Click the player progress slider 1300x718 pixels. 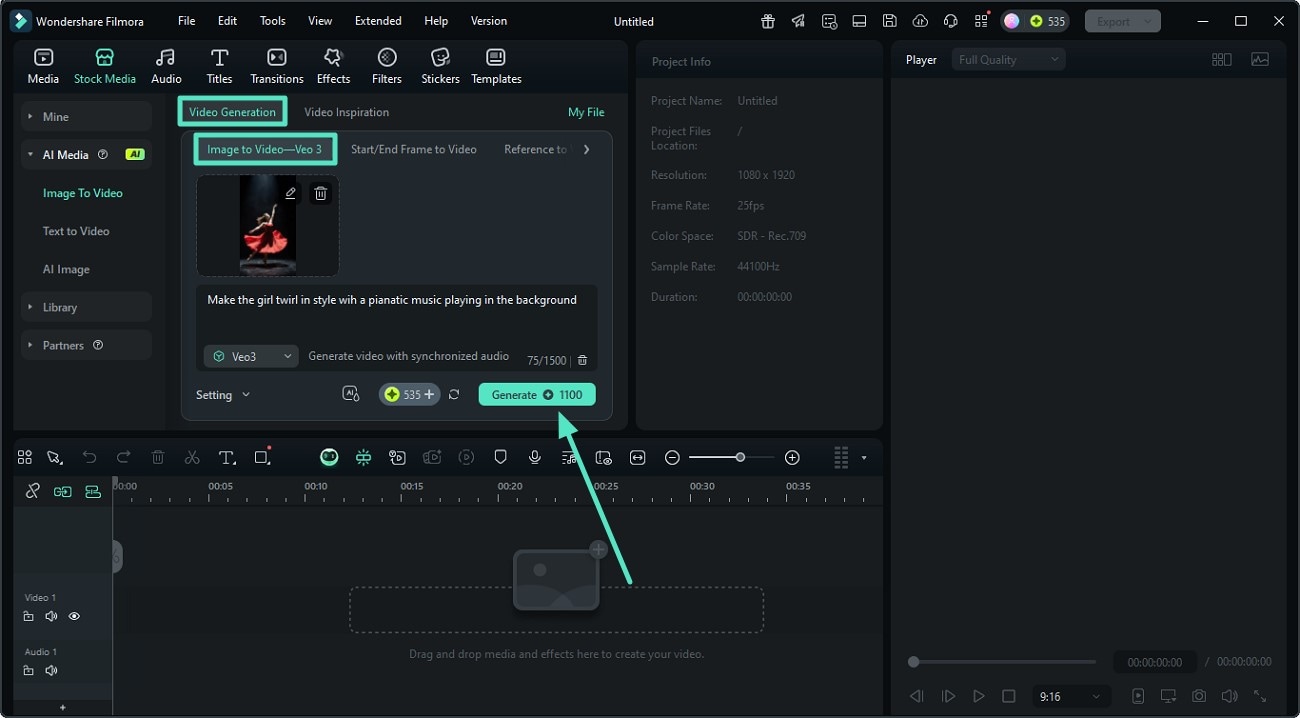[x=1004, y=662]
